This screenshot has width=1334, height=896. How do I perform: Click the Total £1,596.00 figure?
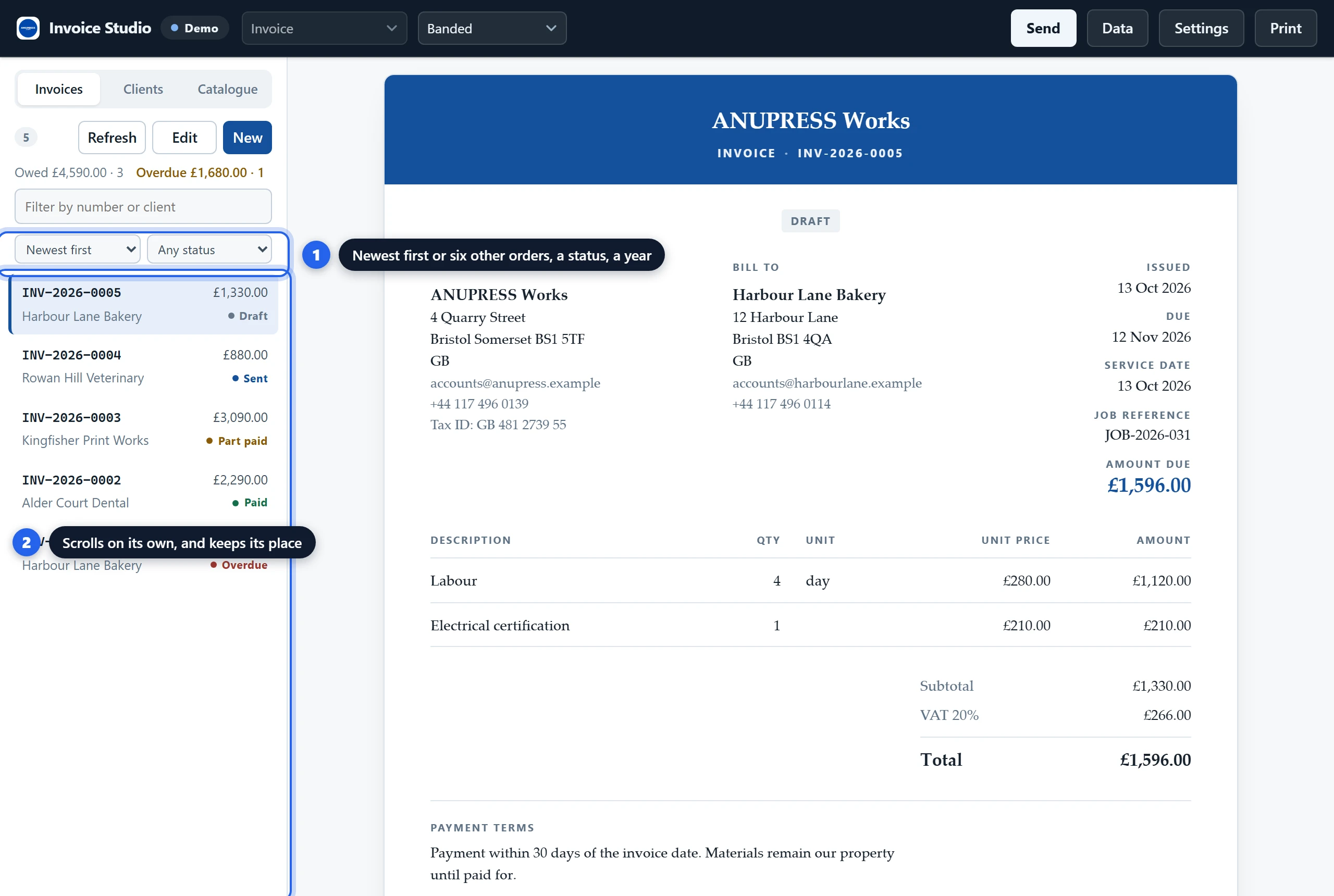pyautogui.click(x=1155, y=760)
